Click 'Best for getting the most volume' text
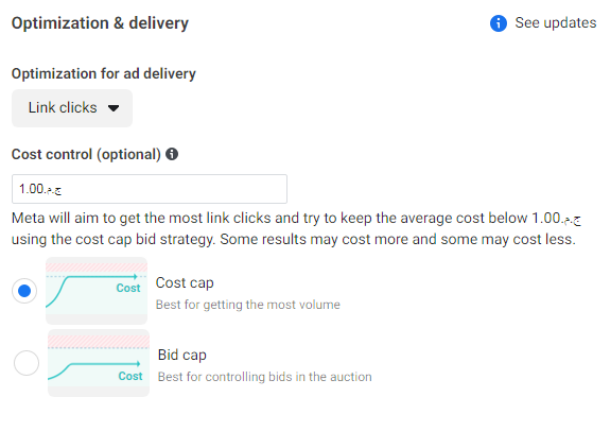This screenshot has width=614, height=429. pos(247,304)
